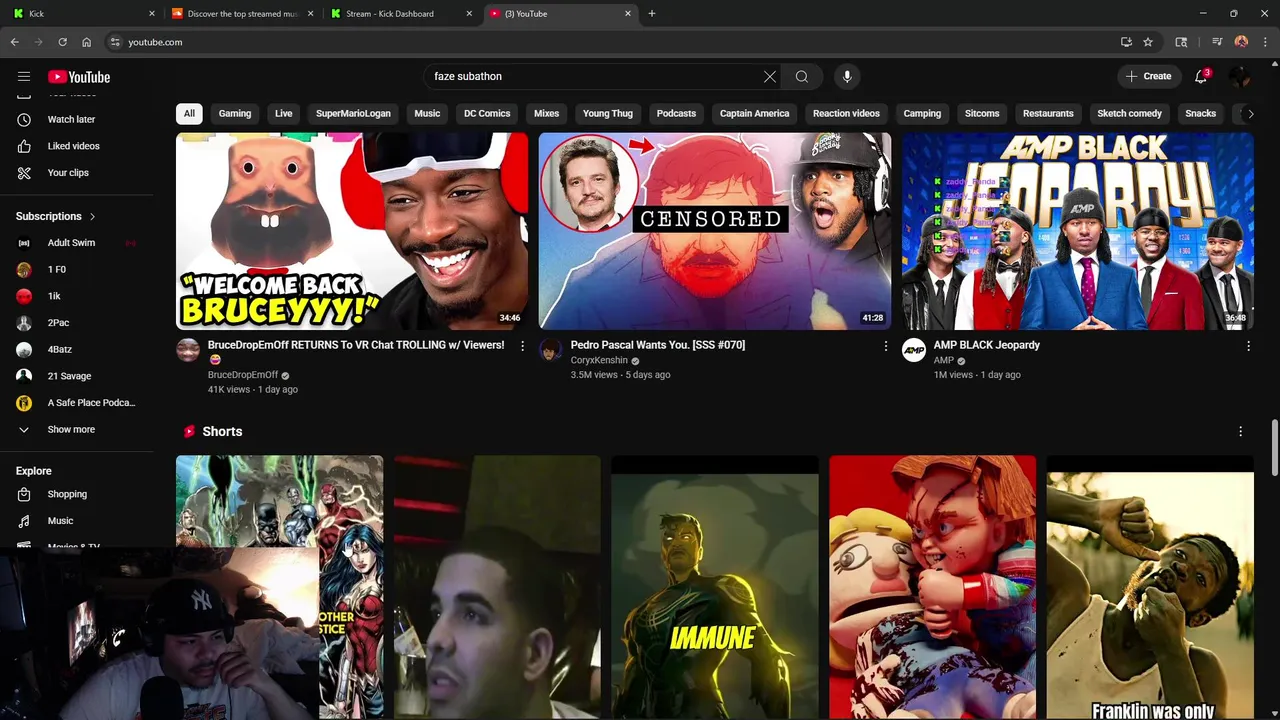Viewport: 1280px width, 720px height.
Task: Start voice search with the microphone icon
Action: 847,76
